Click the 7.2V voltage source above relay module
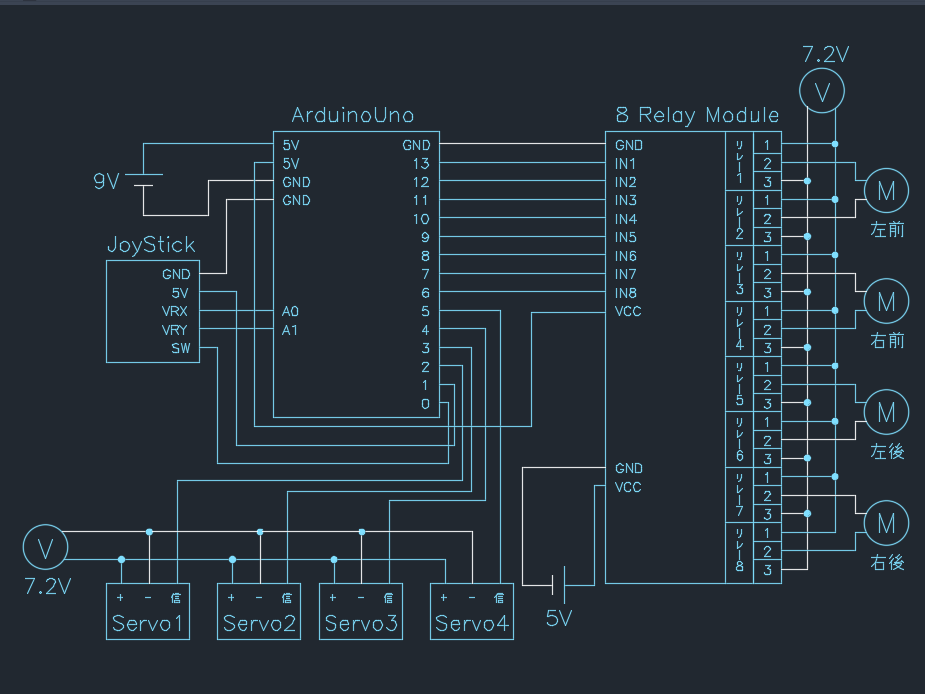Screen dimensions: 925x694 pyautogui.click(x=822, y=93)
